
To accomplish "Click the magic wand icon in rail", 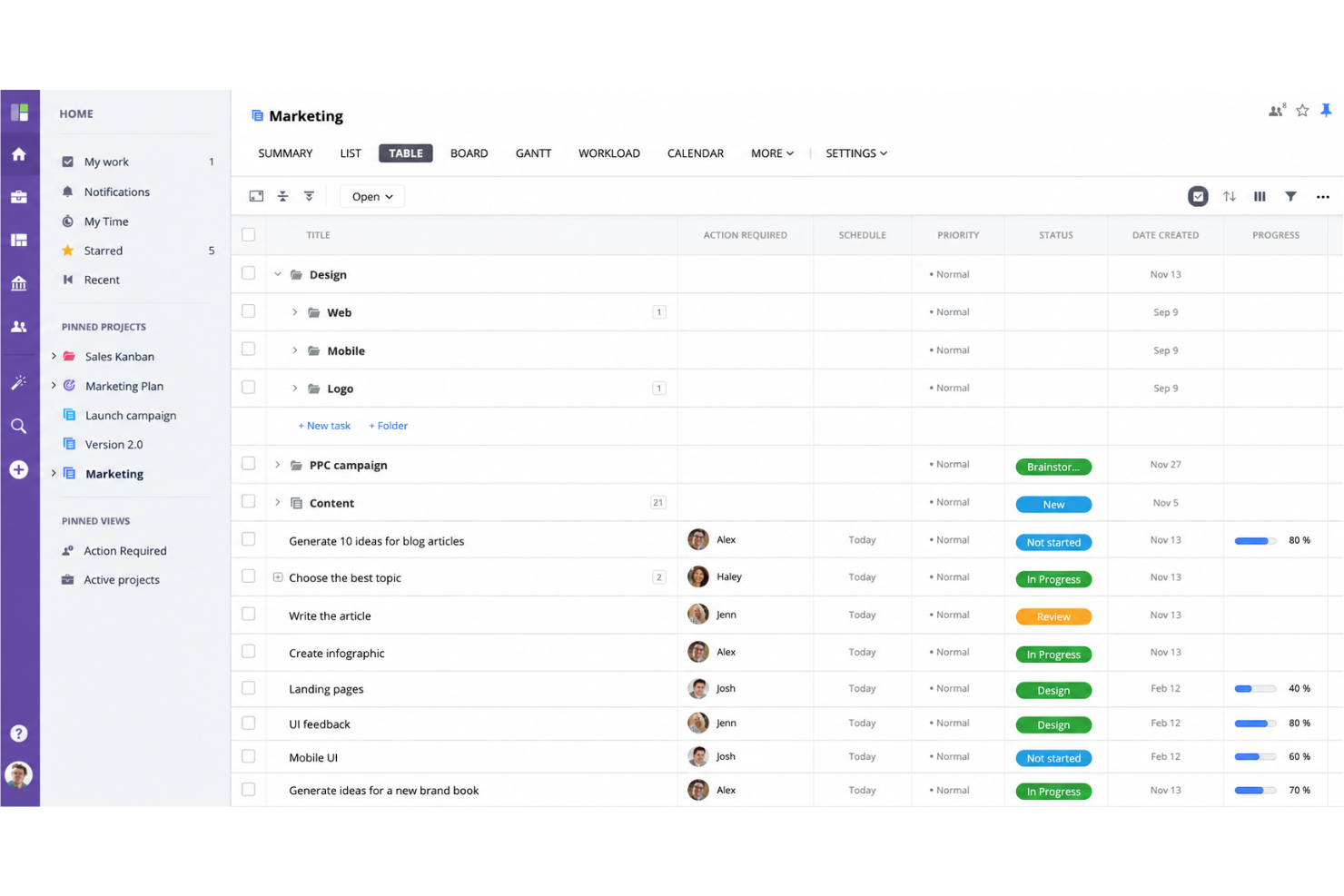I will click(x=19, y=382).
